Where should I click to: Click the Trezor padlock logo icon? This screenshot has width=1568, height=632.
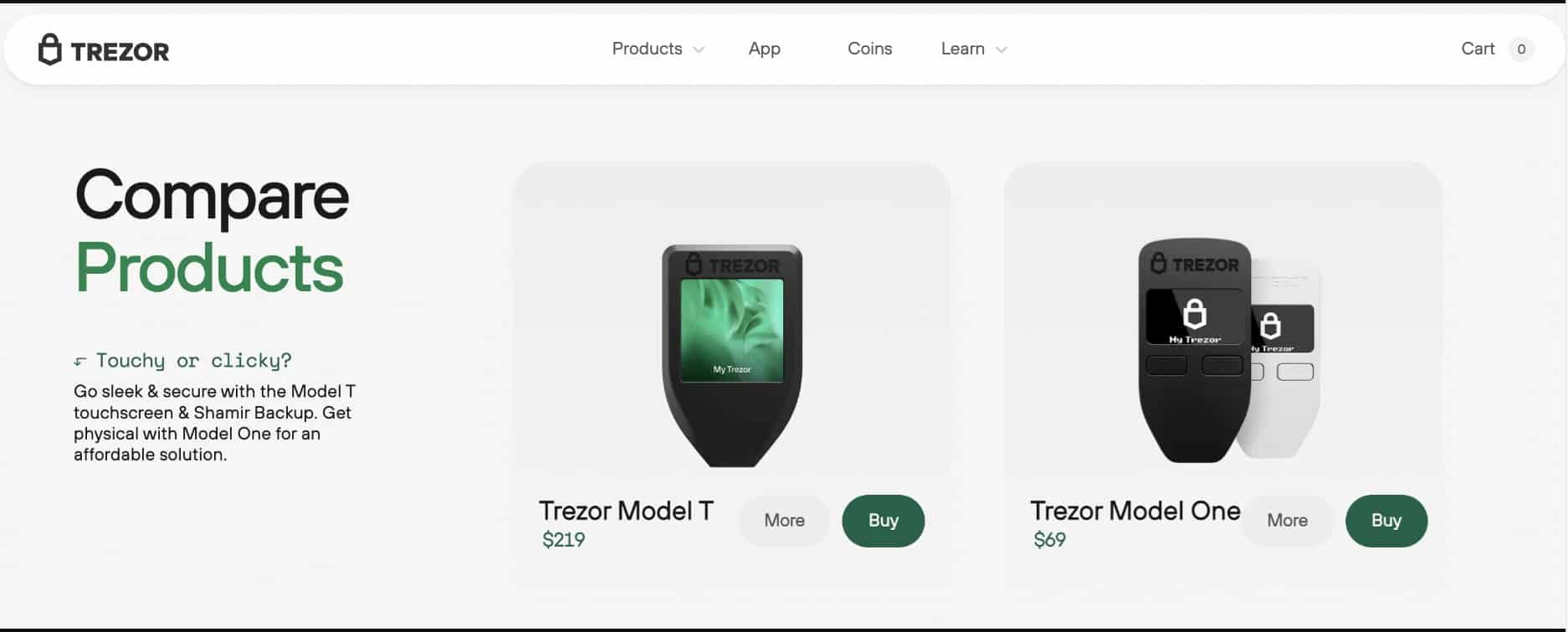(x=50, y=49)
